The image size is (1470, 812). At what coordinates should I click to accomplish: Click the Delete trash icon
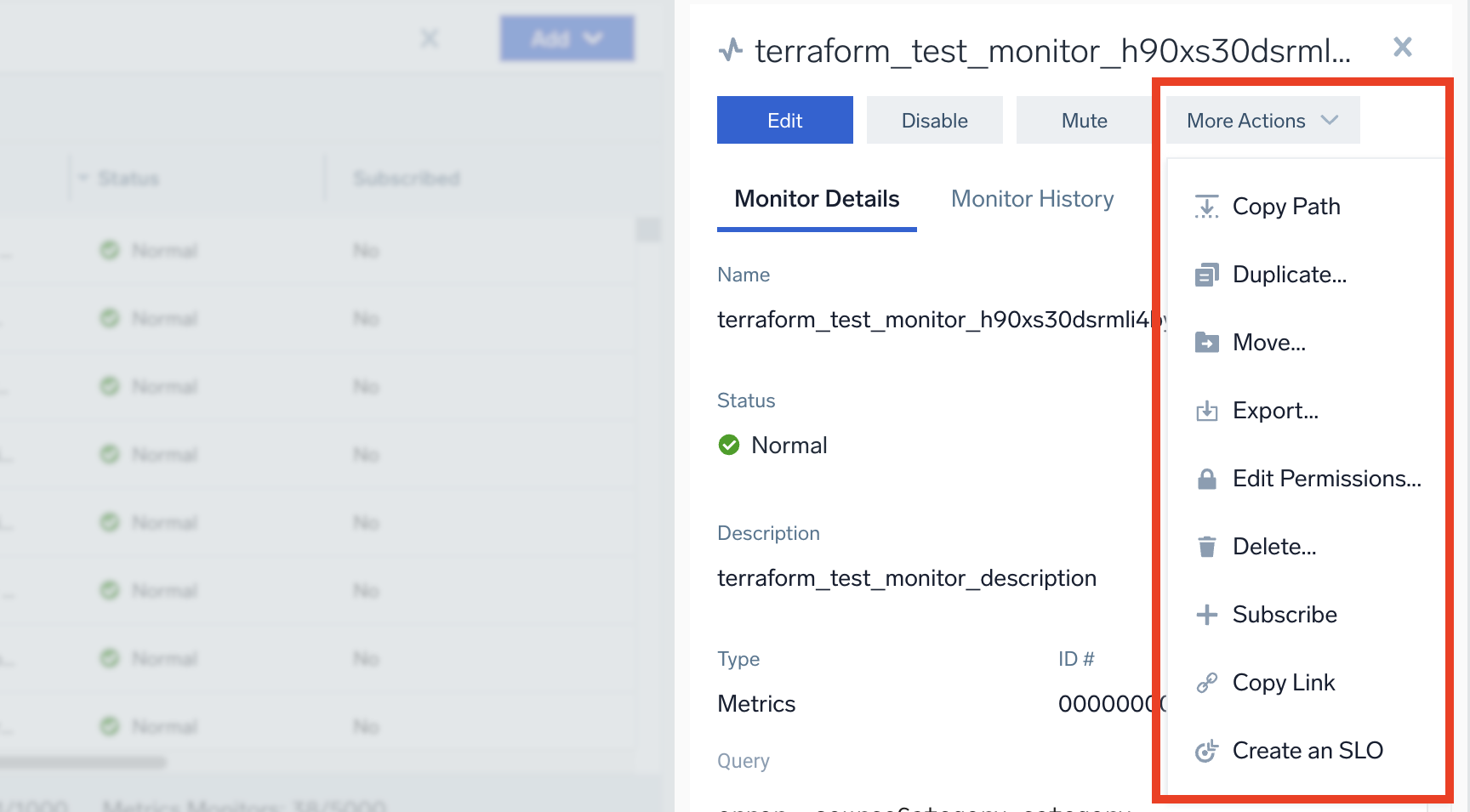click(x=1206, y=546)
